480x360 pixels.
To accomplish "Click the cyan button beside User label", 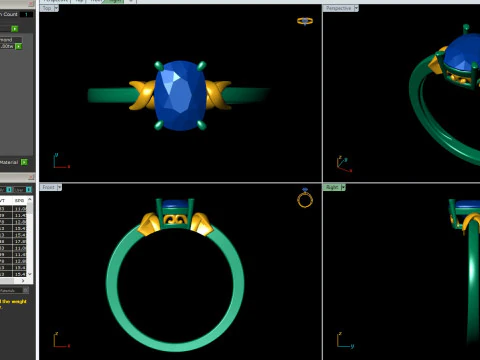I will [x=29, y=189].
